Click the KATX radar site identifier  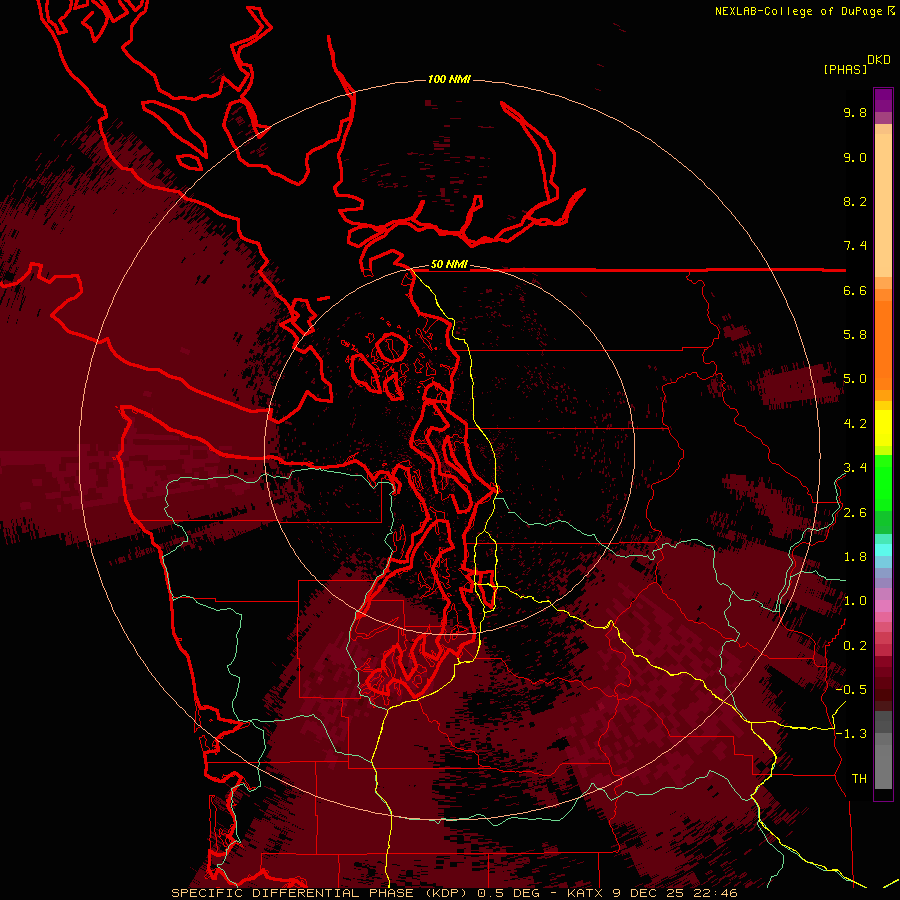[x=585, y=893]
